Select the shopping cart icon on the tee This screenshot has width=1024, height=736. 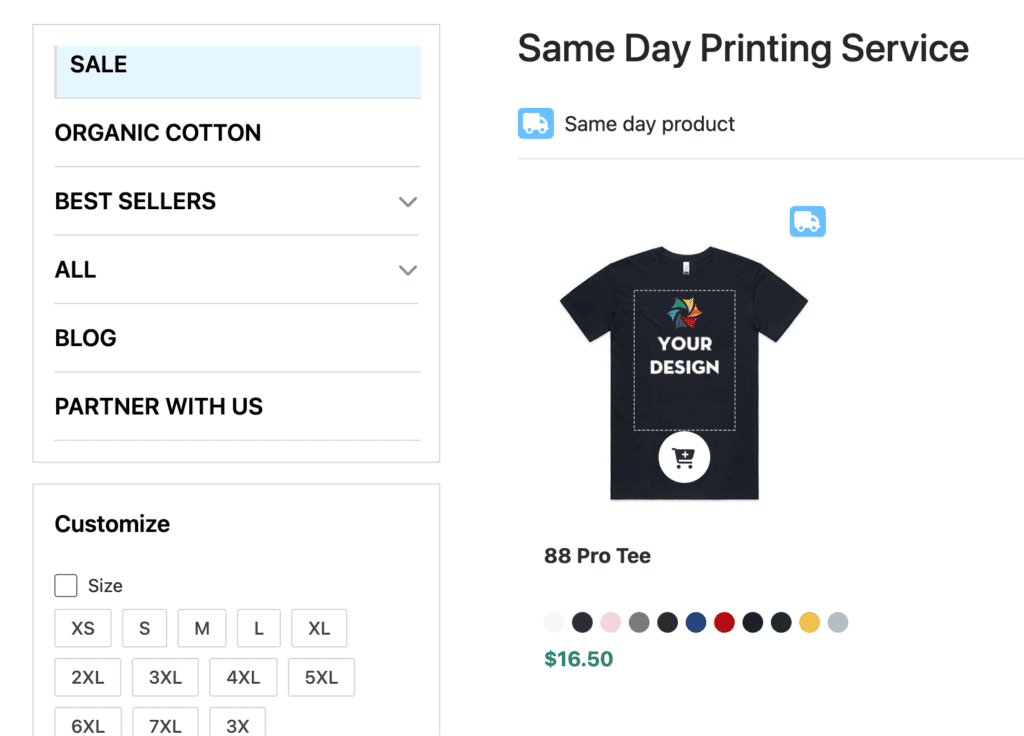point(684,457)
